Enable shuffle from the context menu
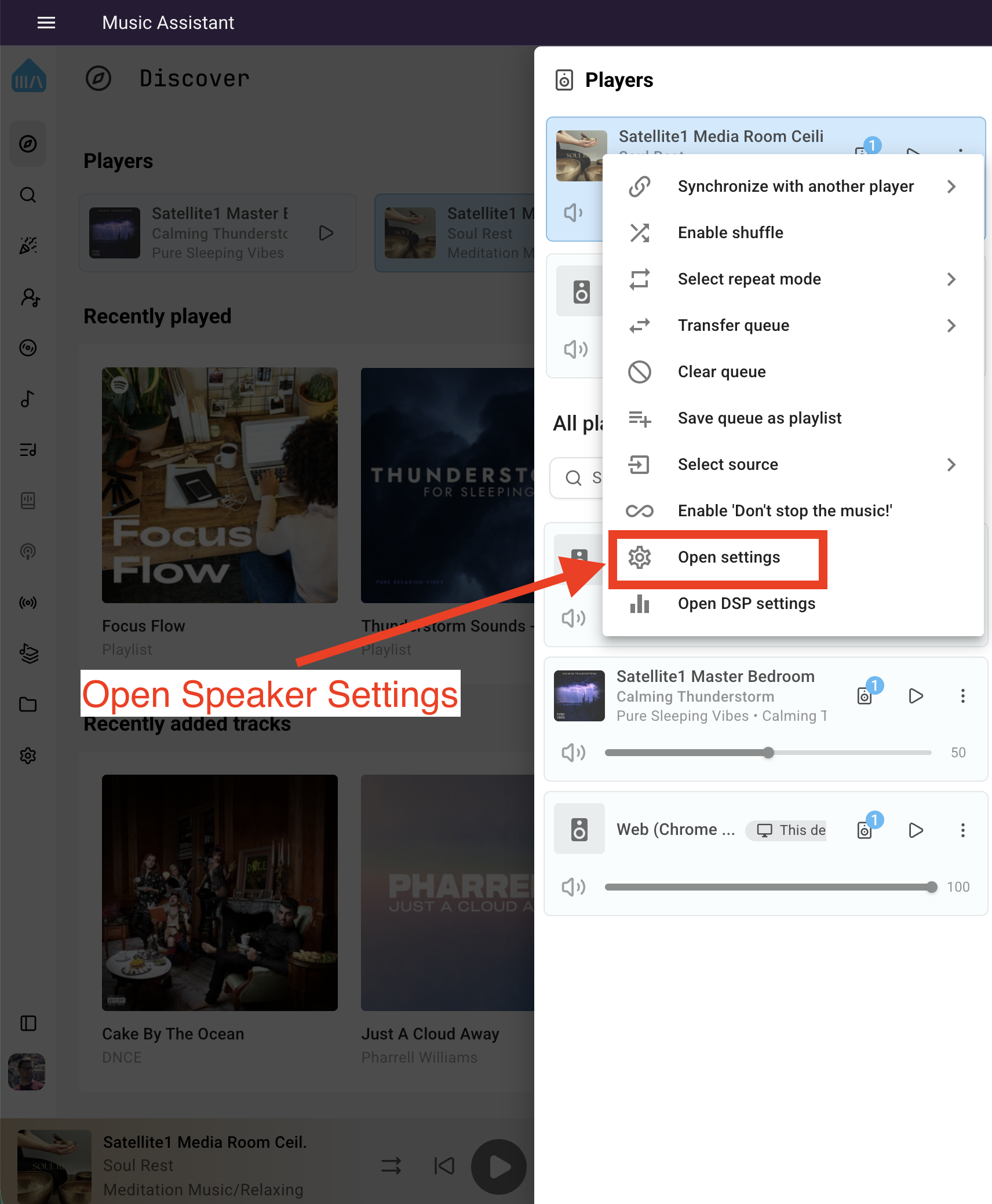992x1204 pixels. 793,233
